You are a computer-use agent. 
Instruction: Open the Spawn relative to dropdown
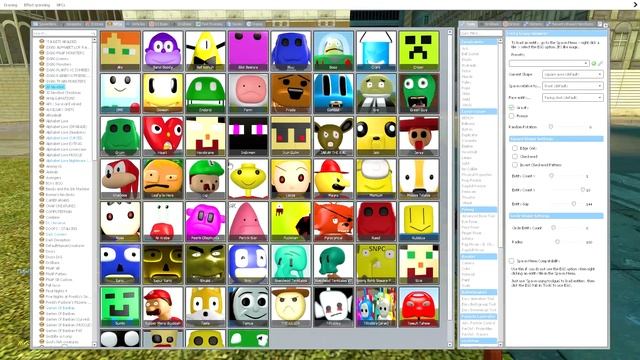coord(572,86)
